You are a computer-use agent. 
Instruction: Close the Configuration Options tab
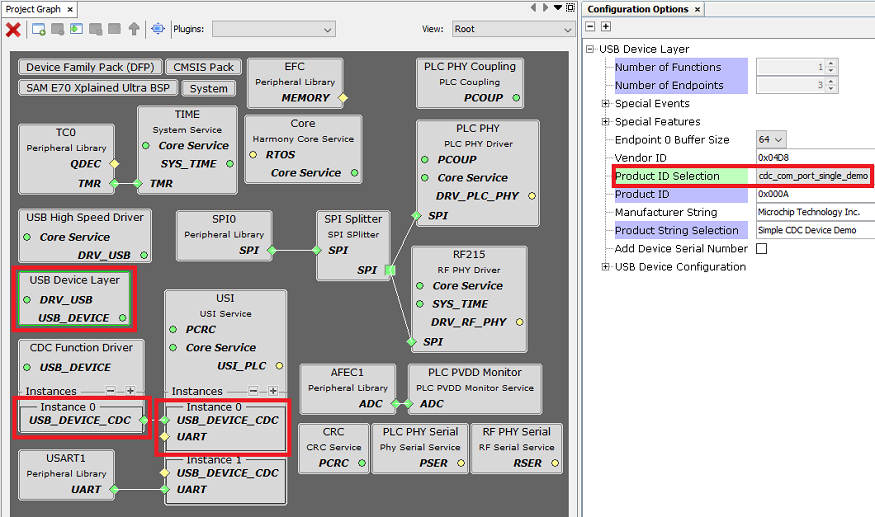(698, 9)
